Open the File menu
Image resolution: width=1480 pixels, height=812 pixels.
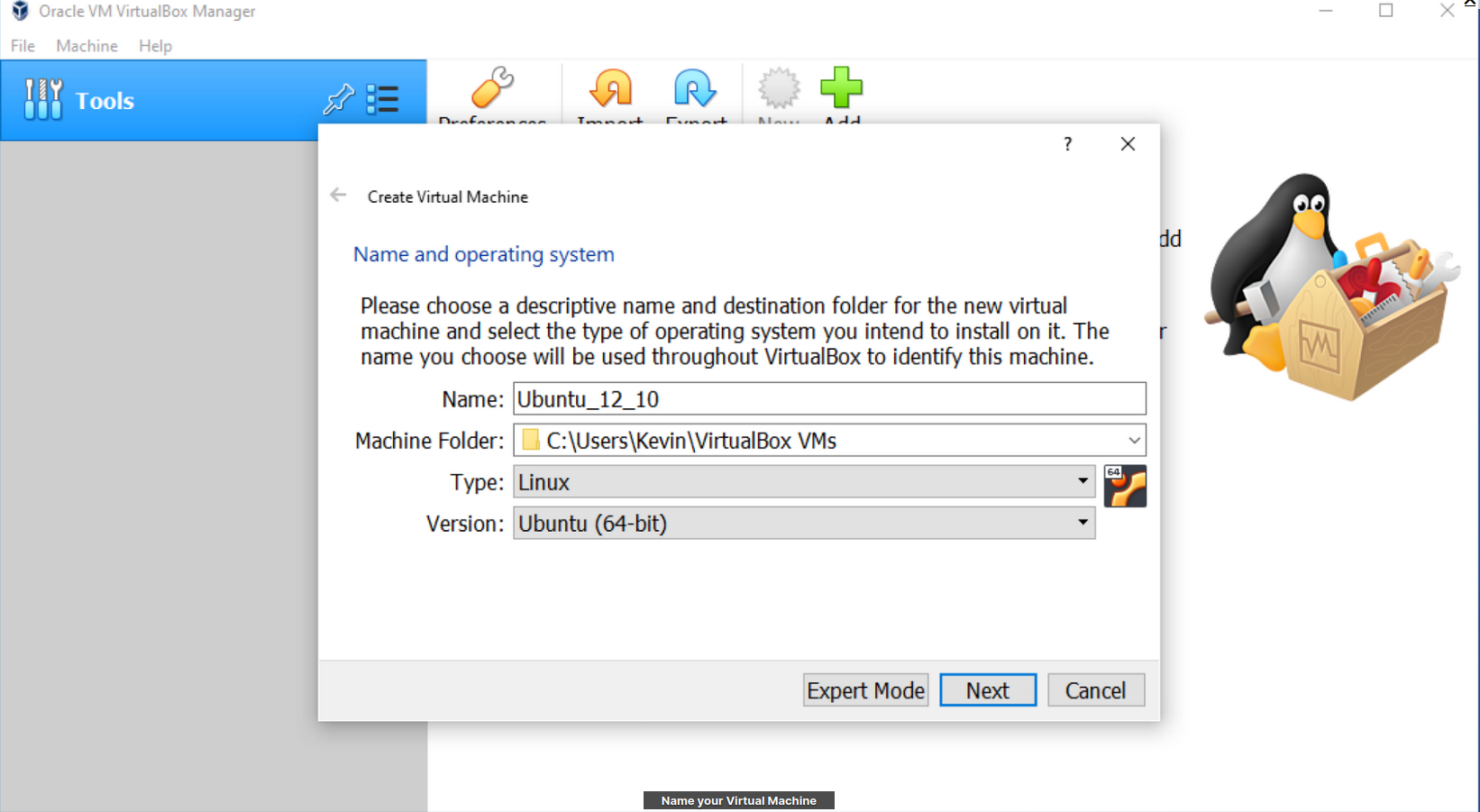tap(21, 45)
